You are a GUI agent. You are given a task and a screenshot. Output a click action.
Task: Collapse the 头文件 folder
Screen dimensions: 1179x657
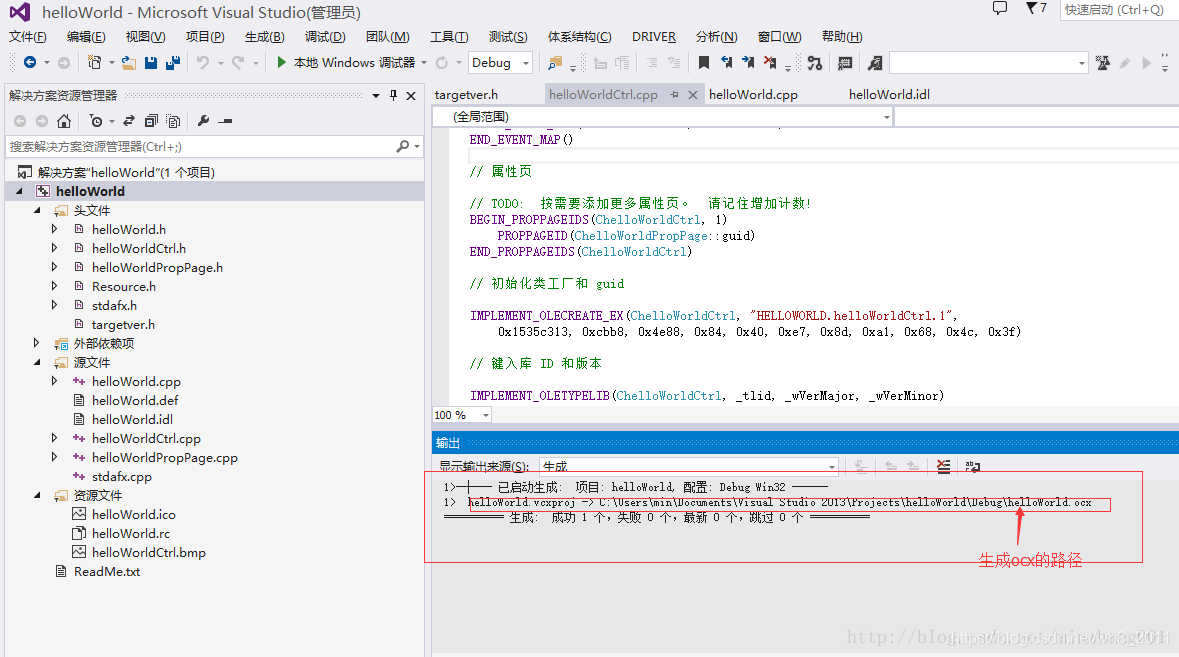click(37, 210)
